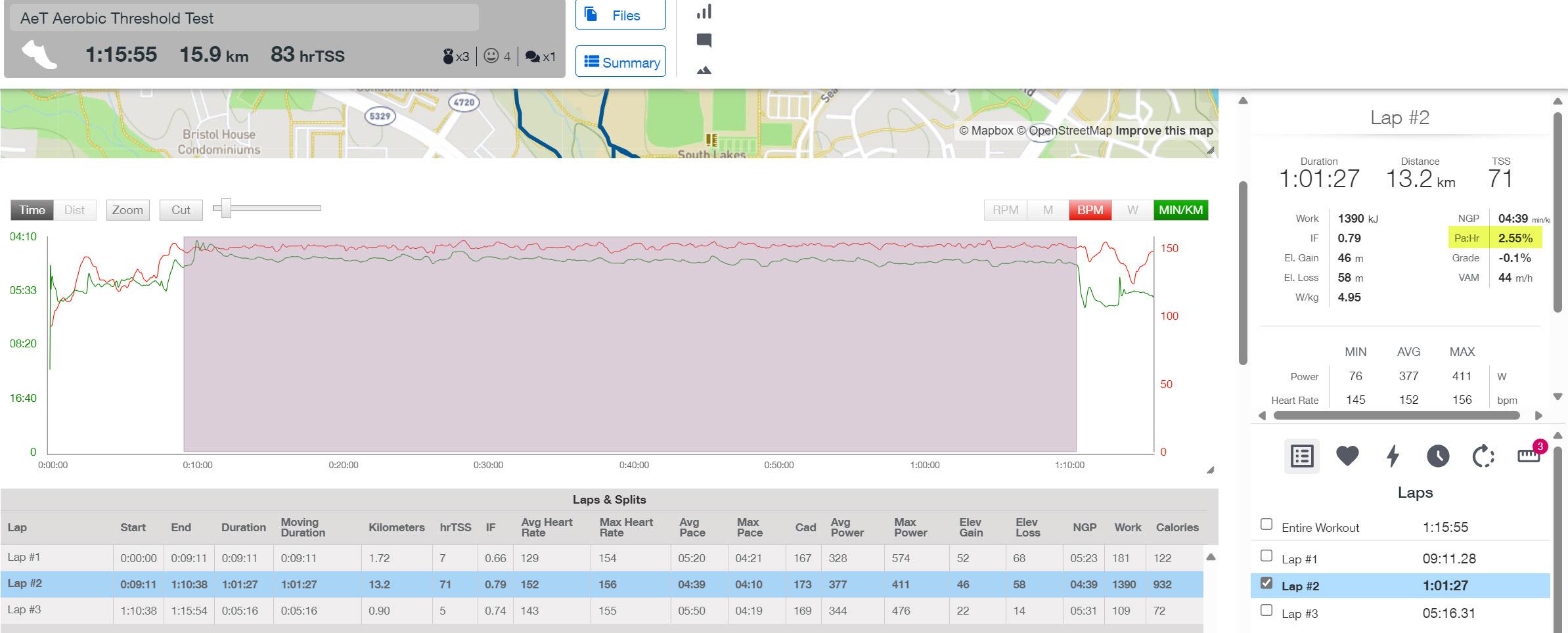This screenshot has width=1568, height=633.
Task: Select the Lap #1 row in table
Action: (x=602, y=558)
